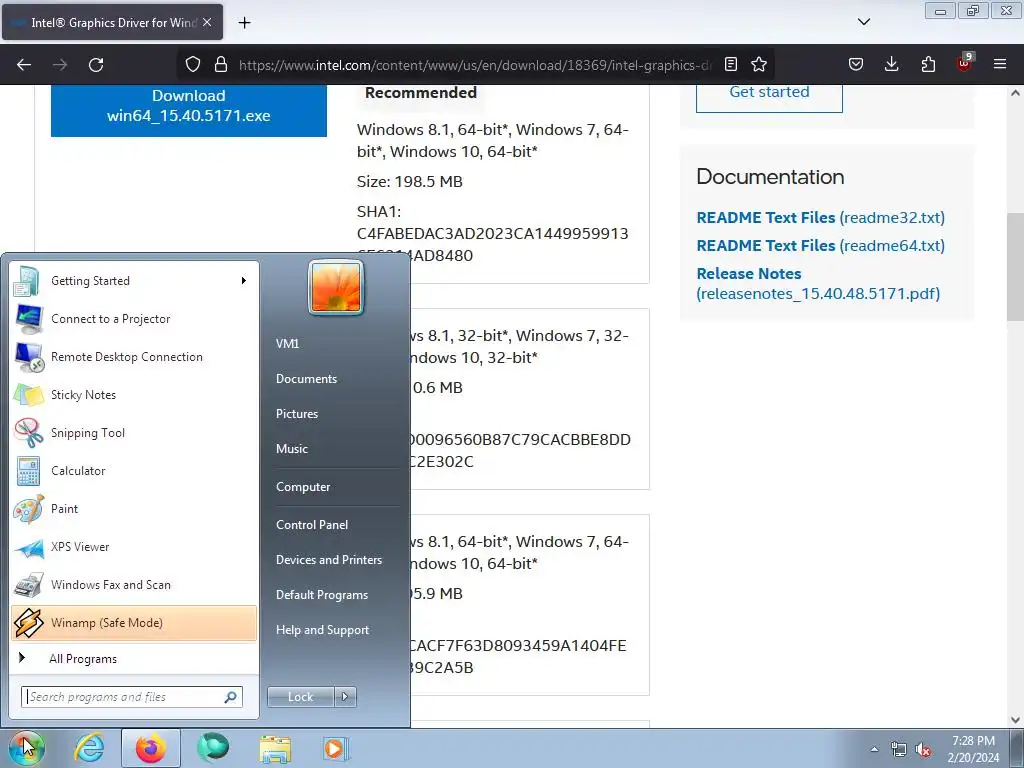Open Music from Start menu
1024x768 pixels.
[291, 449]
